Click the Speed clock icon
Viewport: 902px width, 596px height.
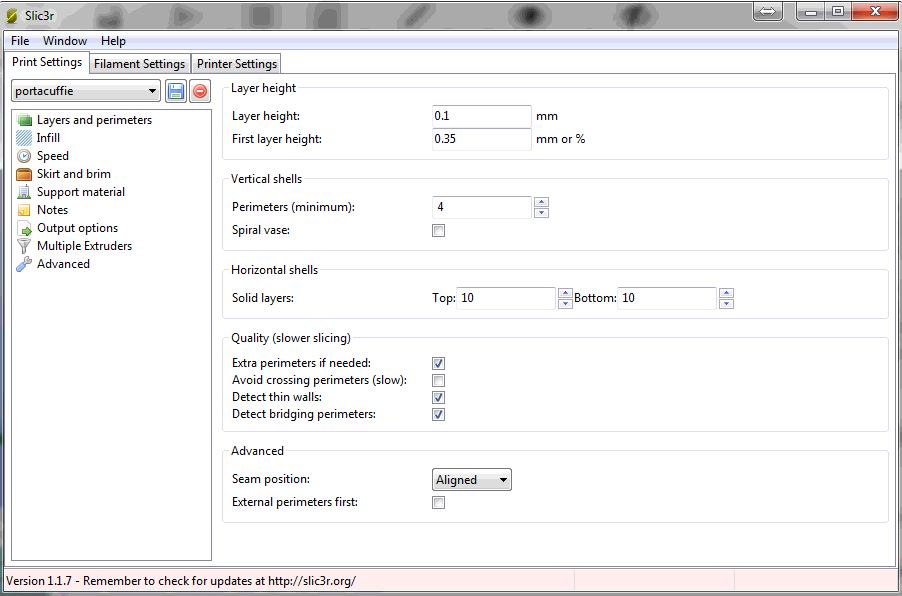pyautogui.click(x=24, y=156)
